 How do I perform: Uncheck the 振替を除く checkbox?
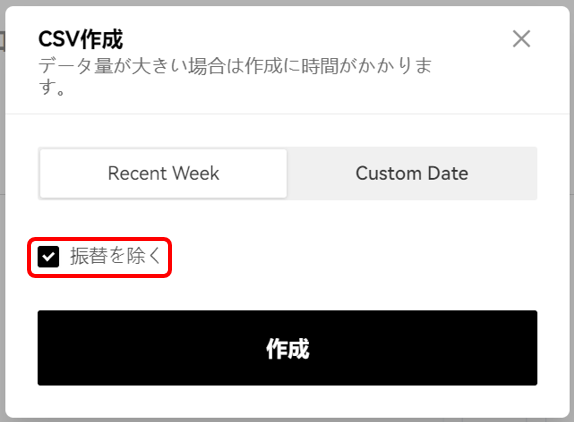point(48,257)
